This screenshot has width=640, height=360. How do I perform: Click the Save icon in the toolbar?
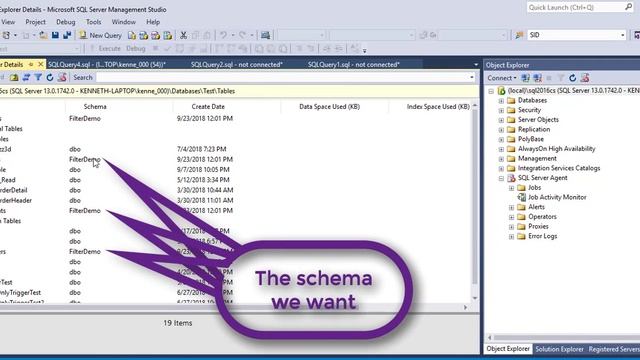(x=55, y=36)
